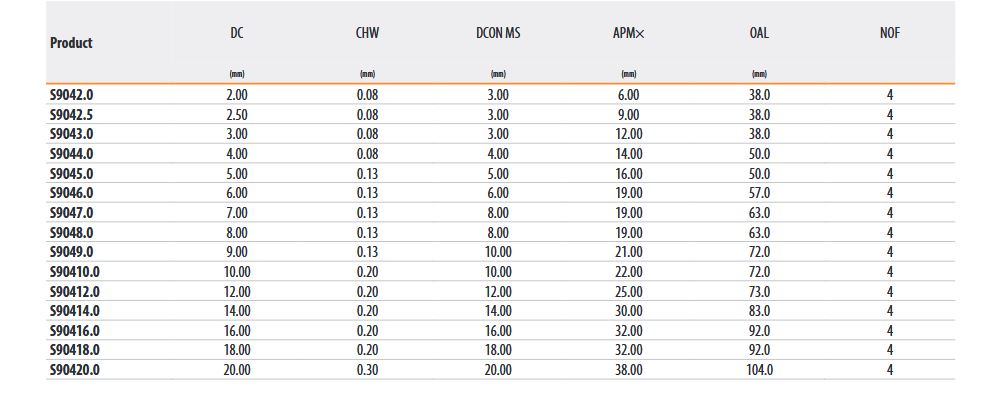This screenshot has height=394, width=1000.
Task: Click the OAL column header
Action: 759,33
